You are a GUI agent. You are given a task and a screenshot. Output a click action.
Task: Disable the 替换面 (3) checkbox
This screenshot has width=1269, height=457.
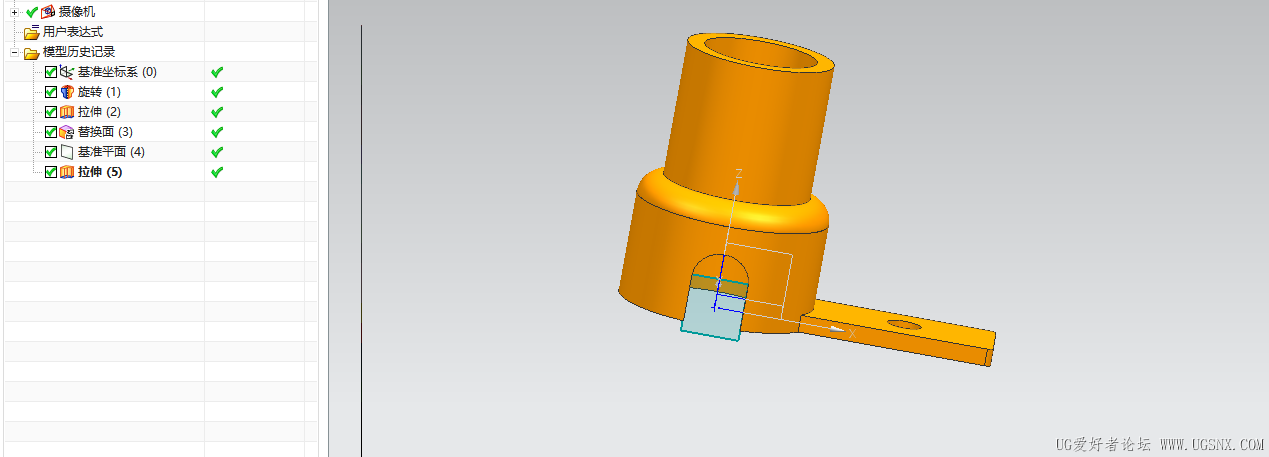pyautogui.click(x=51, y=132)
